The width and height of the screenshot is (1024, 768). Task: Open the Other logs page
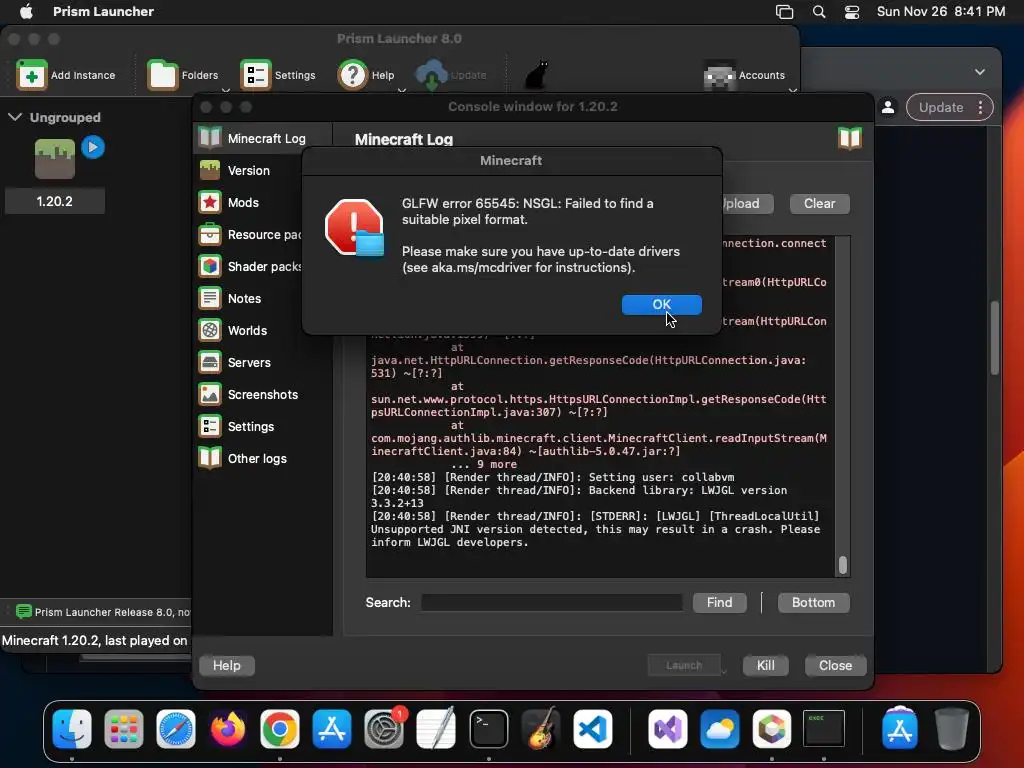(263, 458)
